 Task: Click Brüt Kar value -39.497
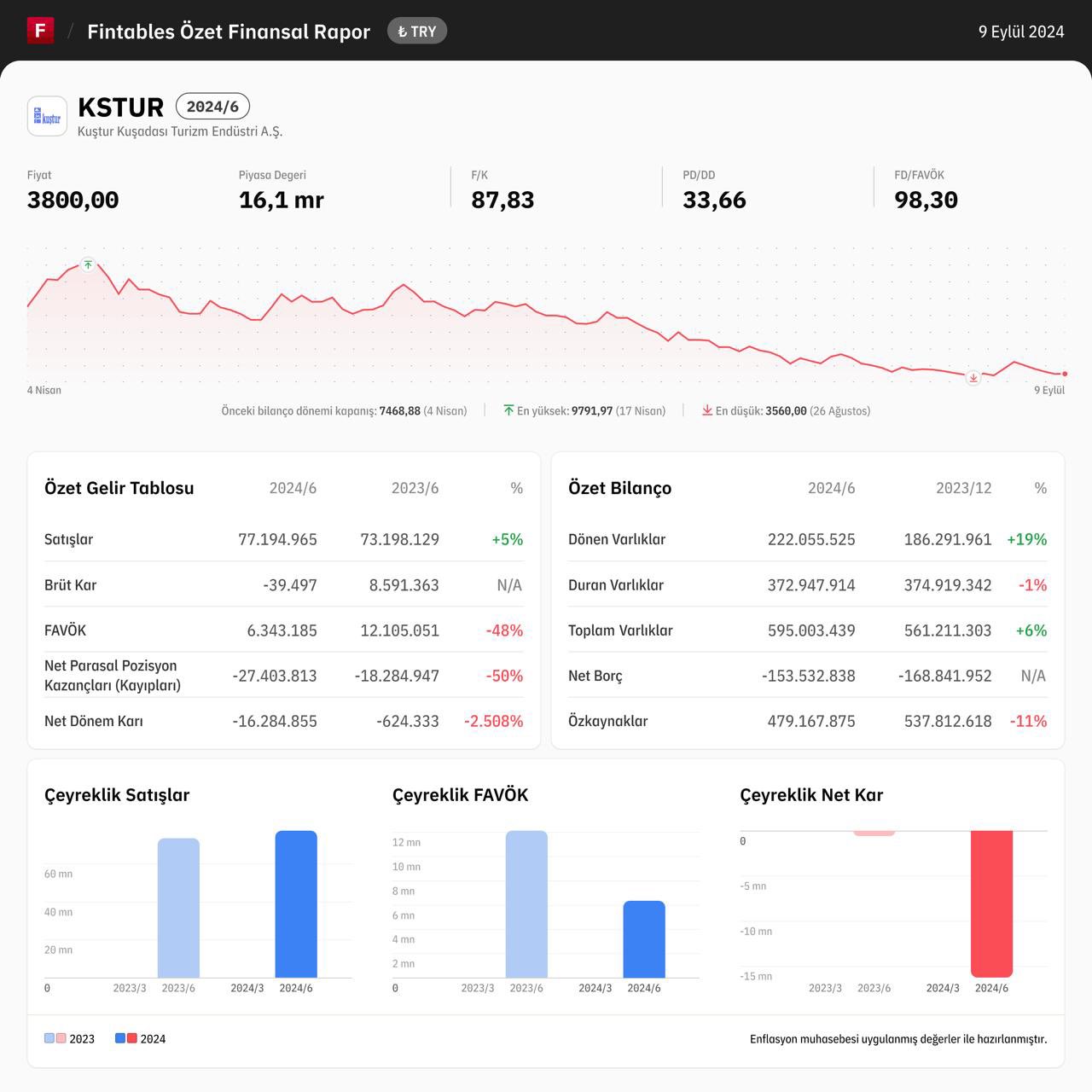point(290,585)
